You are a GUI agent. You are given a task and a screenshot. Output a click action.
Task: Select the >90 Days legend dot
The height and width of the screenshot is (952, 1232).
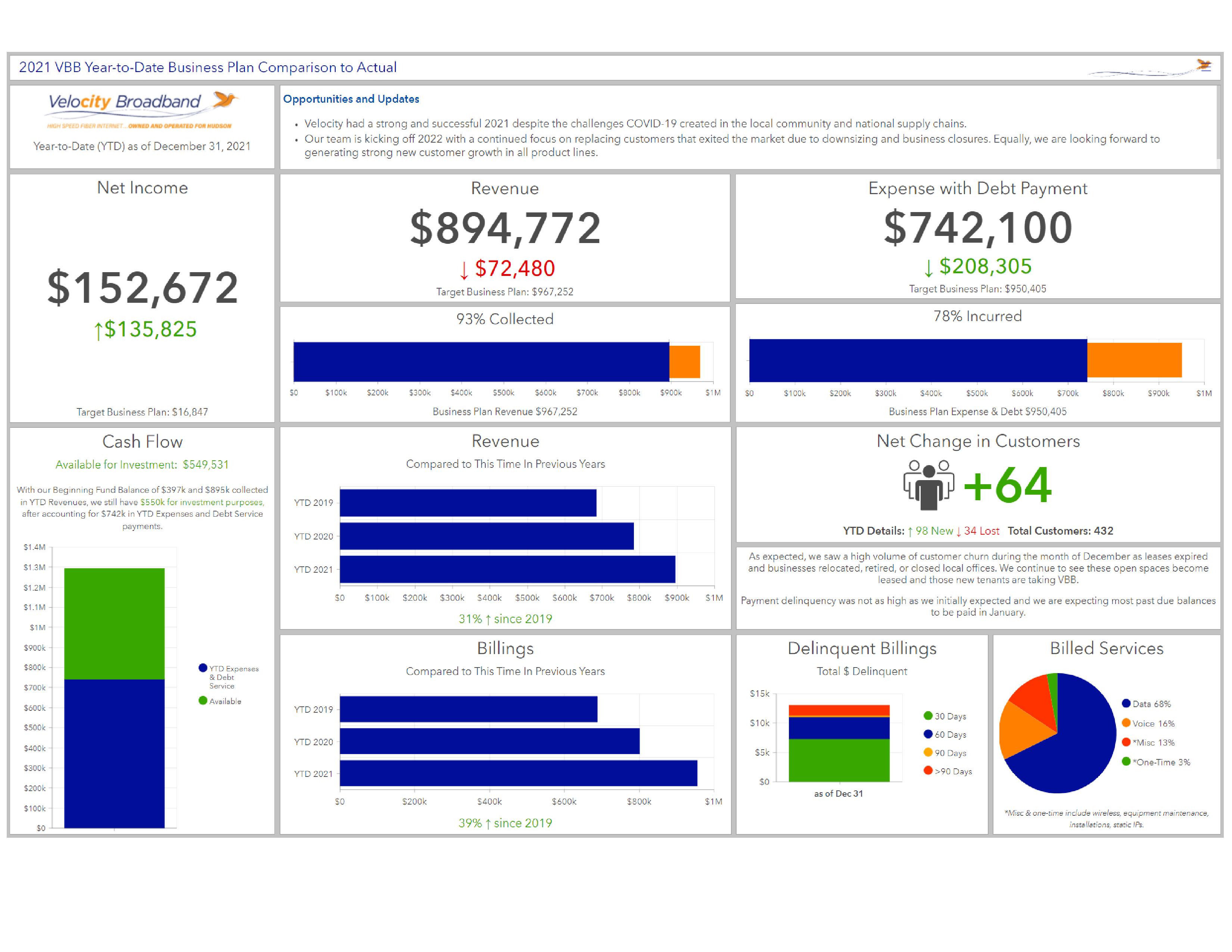tap(928, 771)
